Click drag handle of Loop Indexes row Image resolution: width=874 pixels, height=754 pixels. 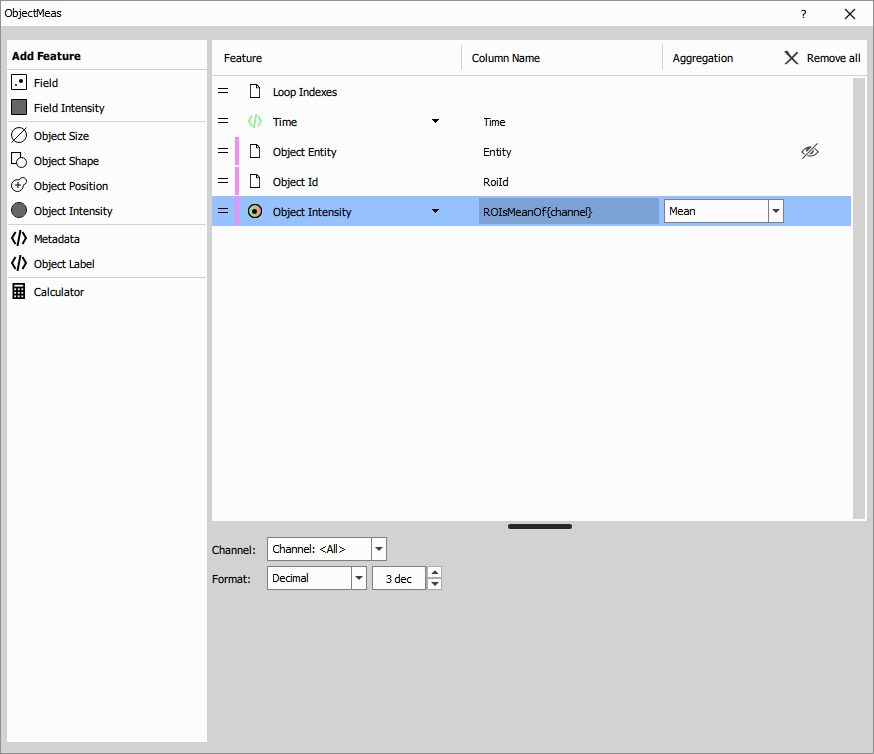pyautogui.click(x=223, y=92)
